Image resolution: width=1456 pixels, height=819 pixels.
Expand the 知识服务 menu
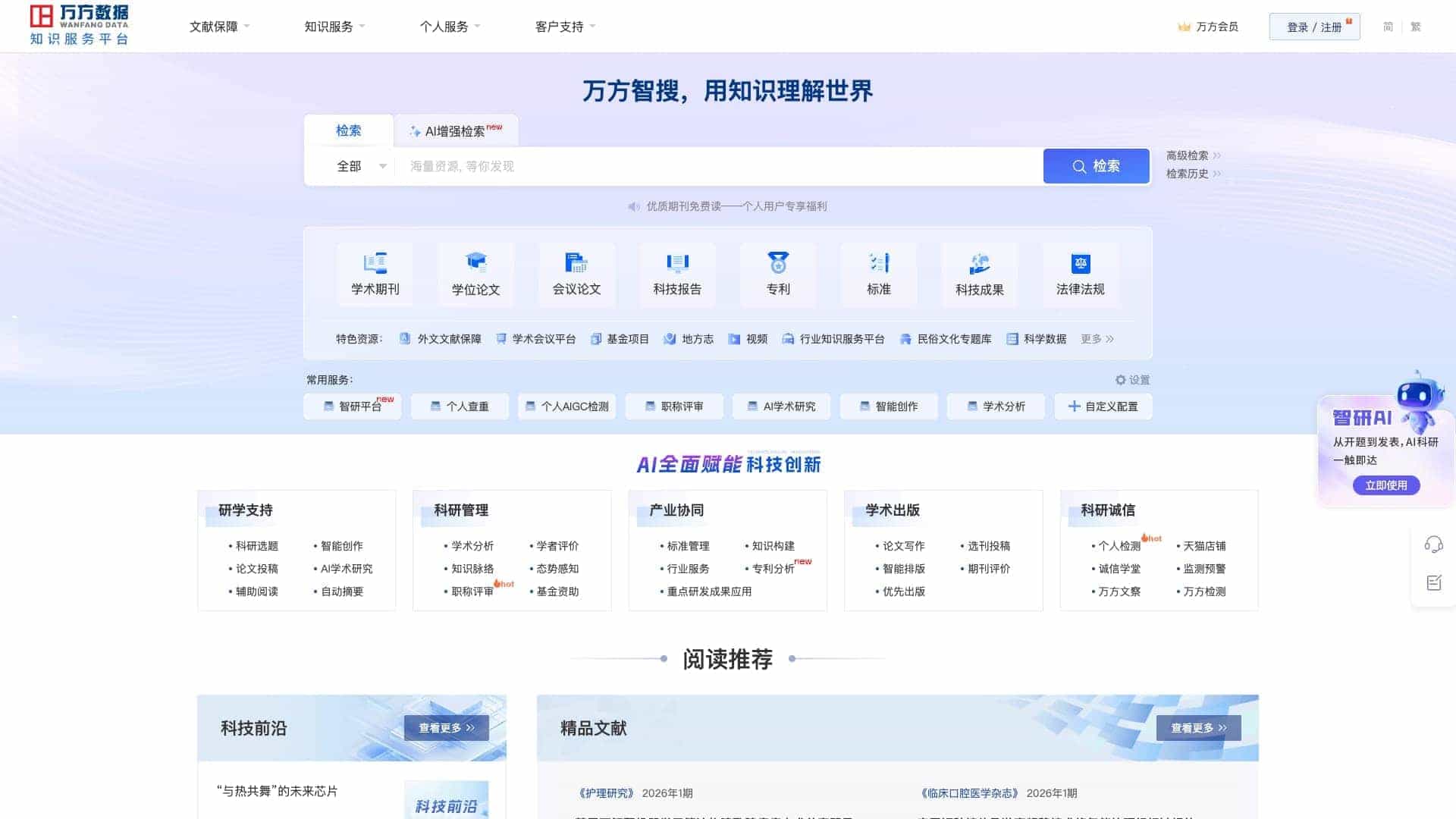coord(334,27)
